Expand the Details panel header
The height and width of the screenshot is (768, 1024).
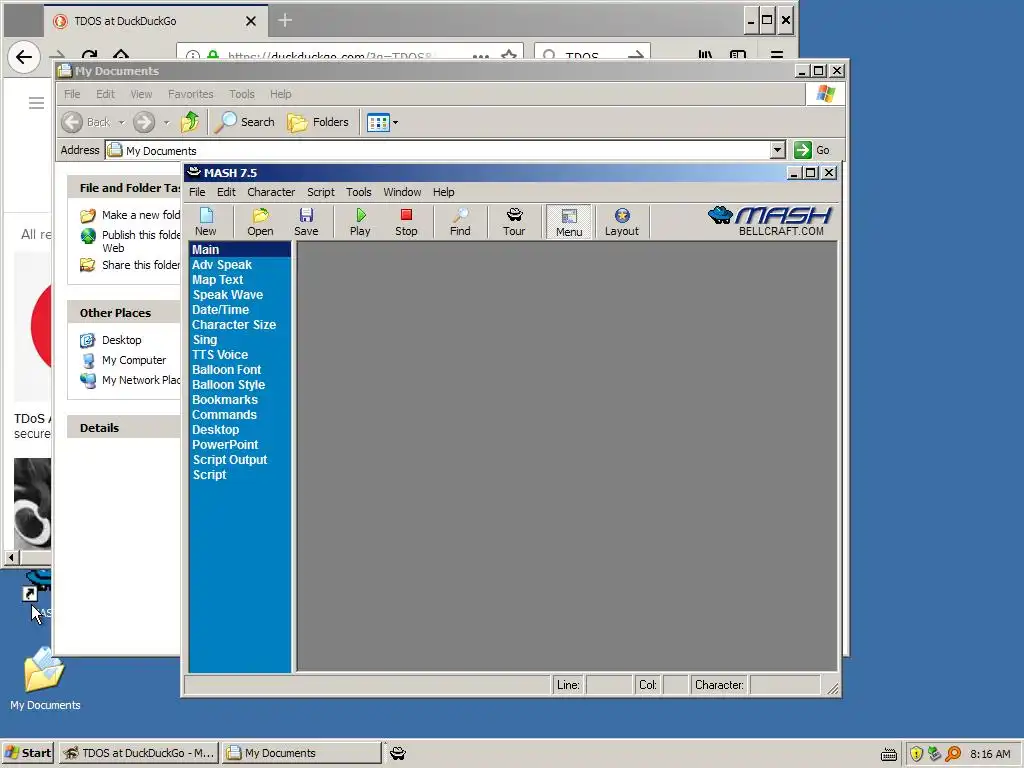click(x=124, y=428)
